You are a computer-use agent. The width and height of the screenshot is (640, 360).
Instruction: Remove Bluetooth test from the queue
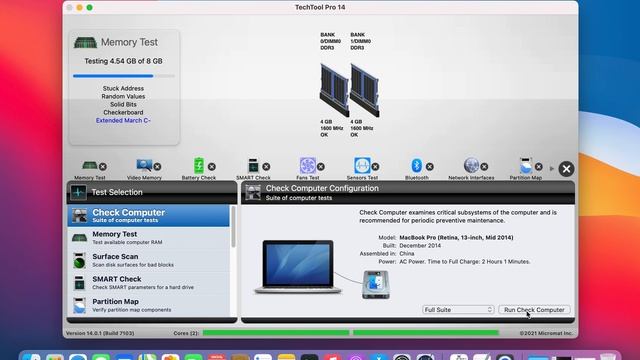click(x=429, y=167)
